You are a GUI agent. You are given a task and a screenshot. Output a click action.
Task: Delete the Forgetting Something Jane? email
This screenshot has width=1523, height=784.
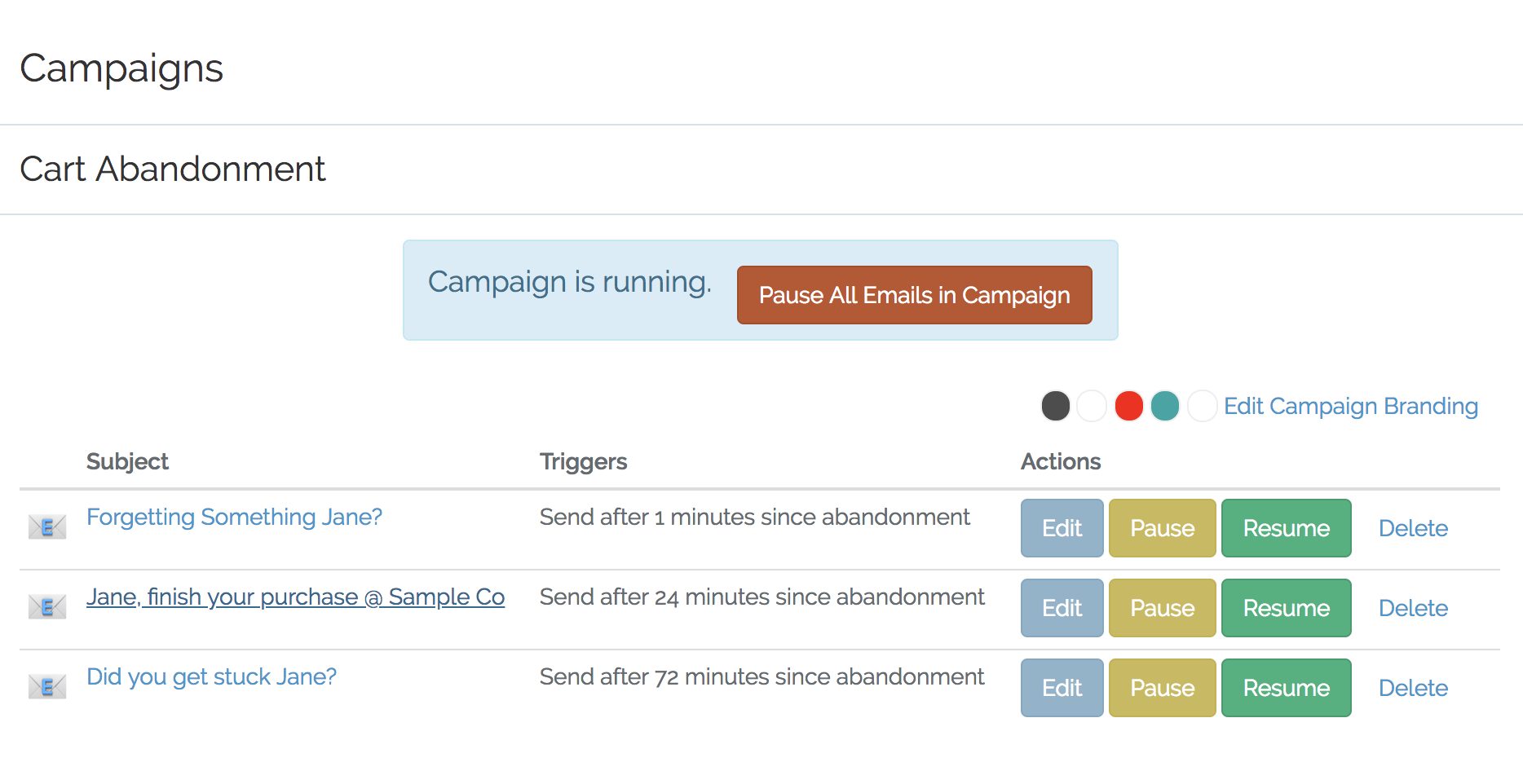[x=1413, y=528]
